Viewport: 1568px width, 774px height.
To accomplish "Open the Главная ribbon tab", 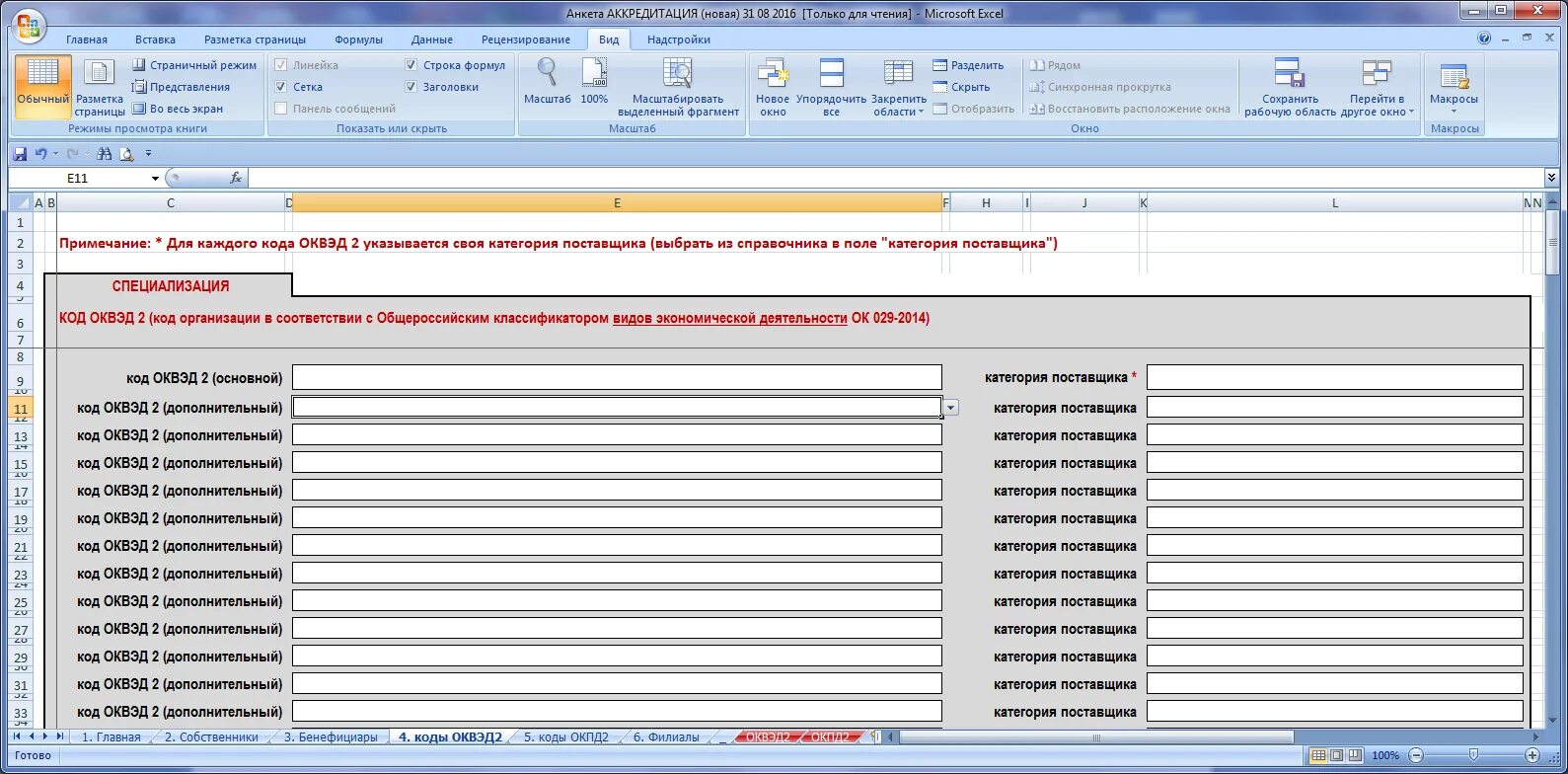I will (87, 39).
